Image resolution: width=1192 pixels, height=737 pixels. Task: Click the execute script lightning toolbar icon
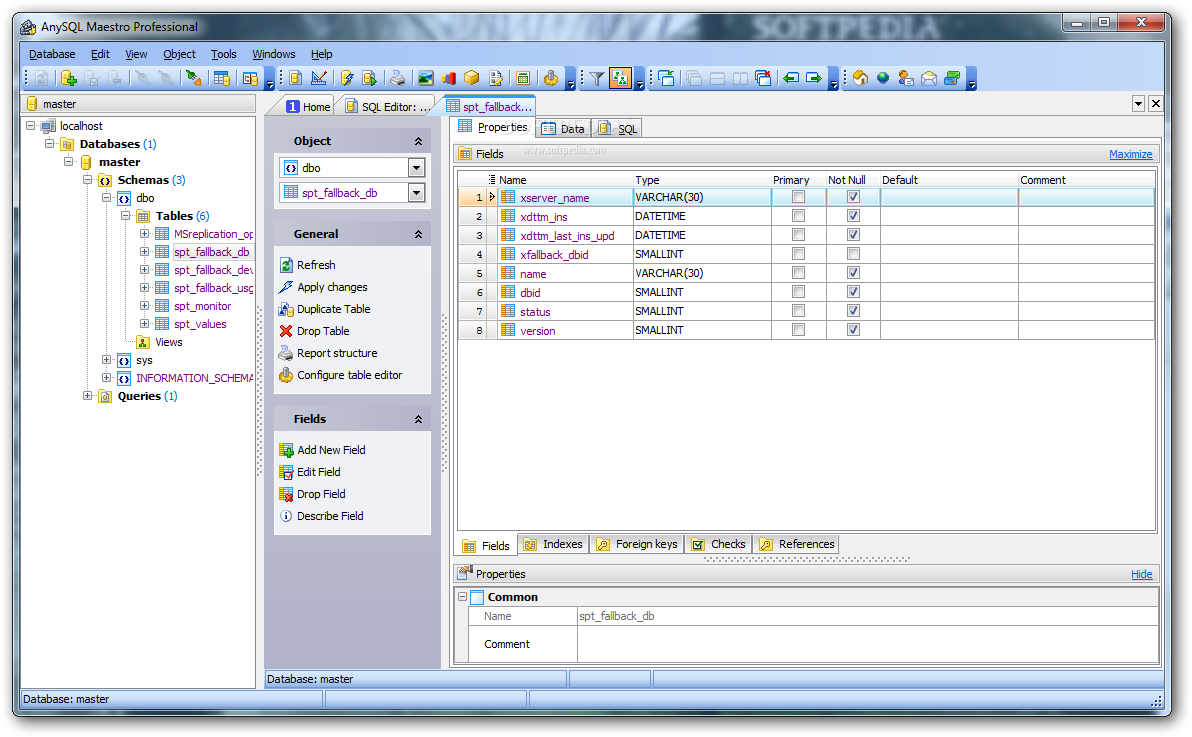[x=347, y=78]
